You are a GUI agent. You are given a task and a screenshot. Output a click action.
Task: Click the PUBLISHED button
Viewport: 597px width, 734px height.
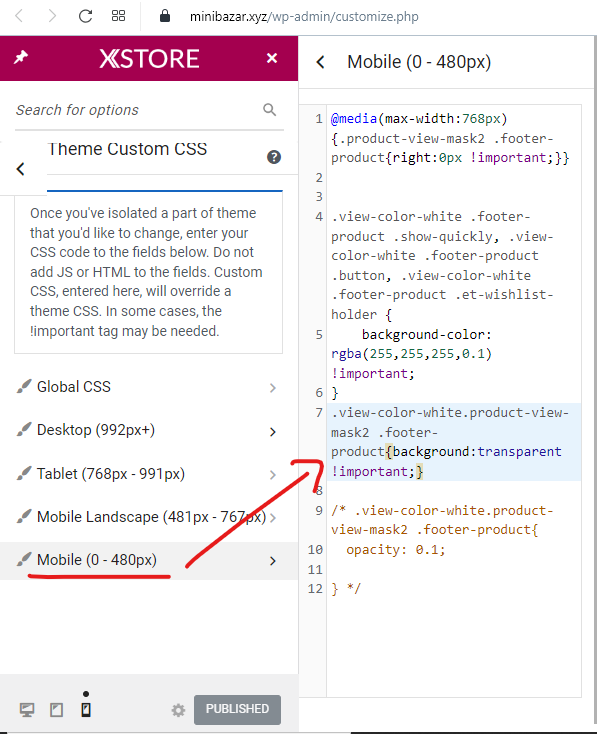[237, 709]
